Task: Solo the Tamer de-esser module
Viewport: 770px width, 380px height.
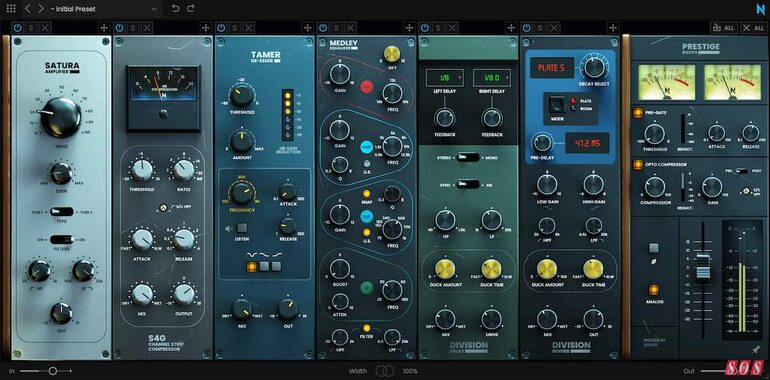Action: pyautogui.click(x=235, y=28)
